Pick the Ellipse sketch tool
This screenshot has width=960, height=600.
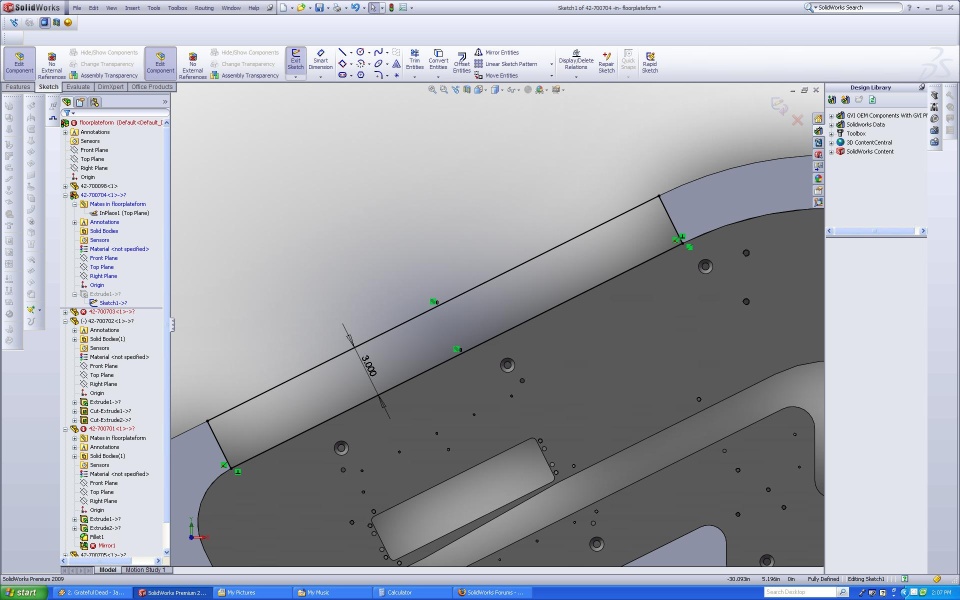click(378, 64)
